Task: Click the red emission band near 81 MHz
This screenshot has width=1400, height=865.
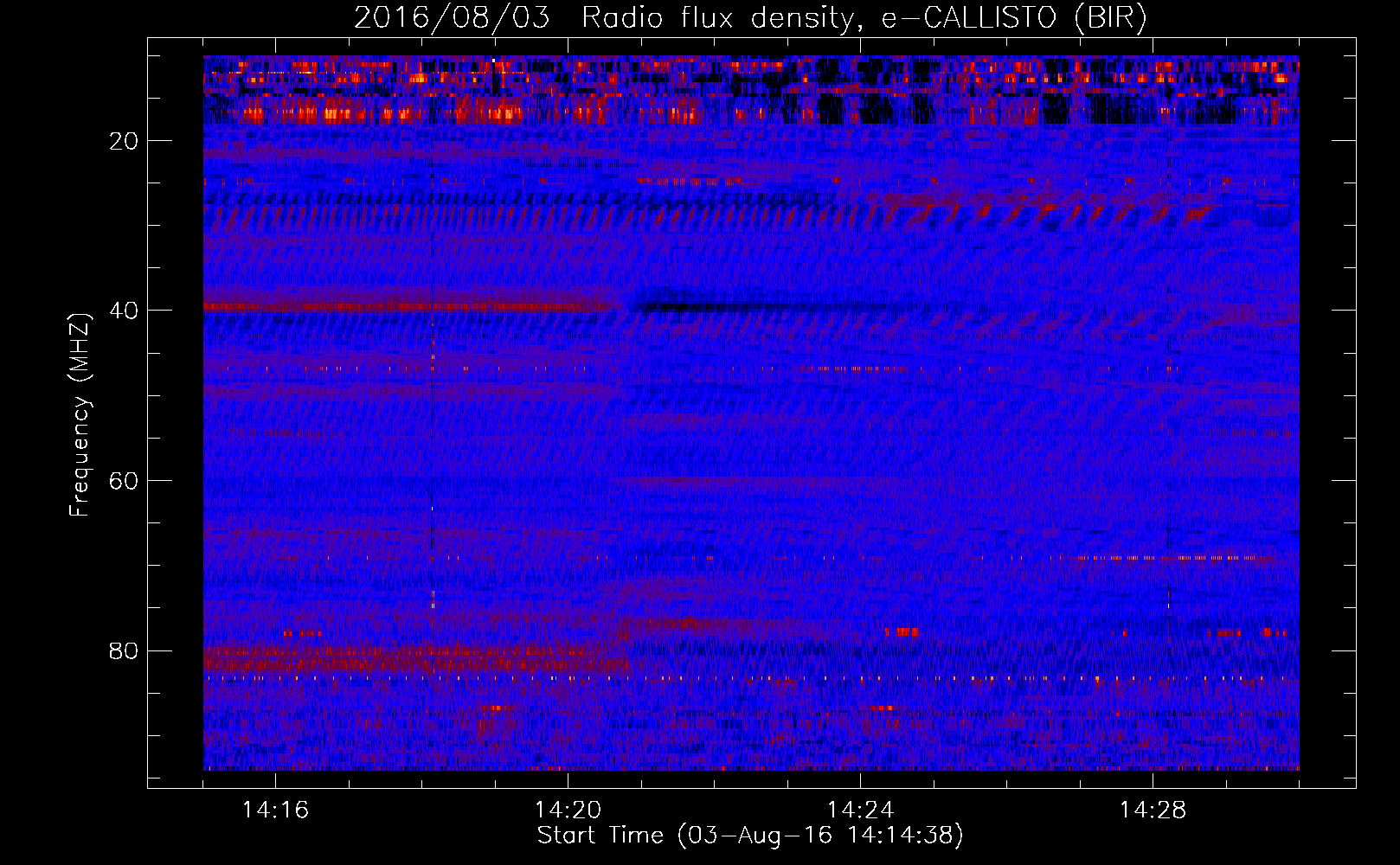Action: [415, 662]
